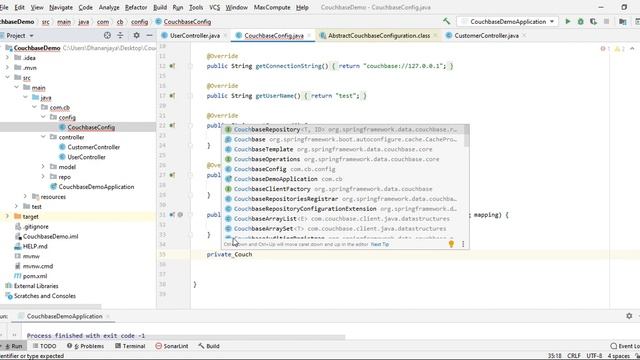Click the Next Tip link in popup

click(x=380, y=244)
